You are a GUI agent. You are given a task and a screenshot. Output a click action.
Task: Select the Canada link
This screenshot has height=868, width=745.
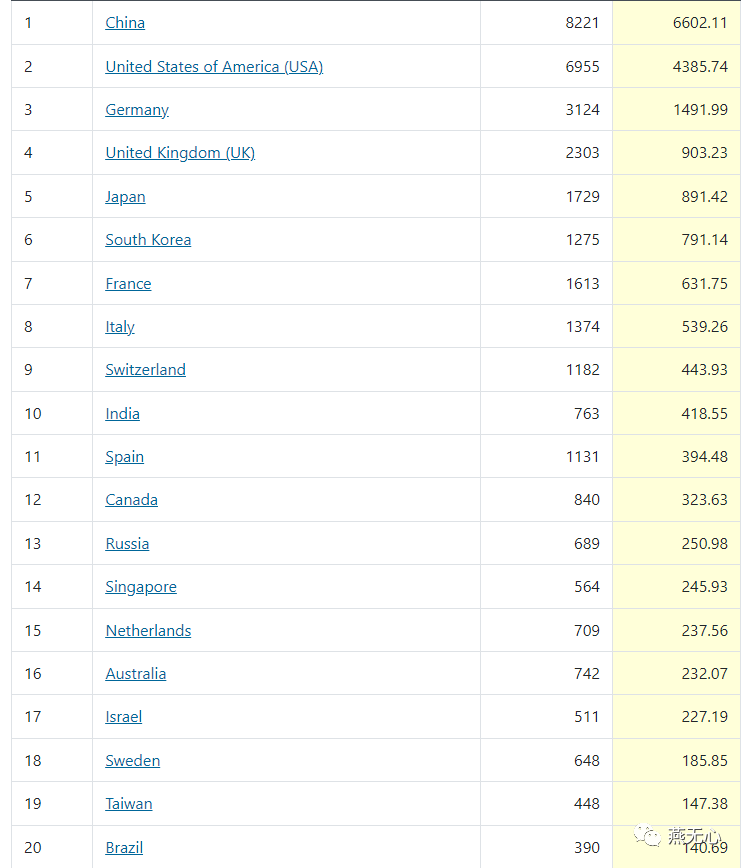click(x=131, y=500)
